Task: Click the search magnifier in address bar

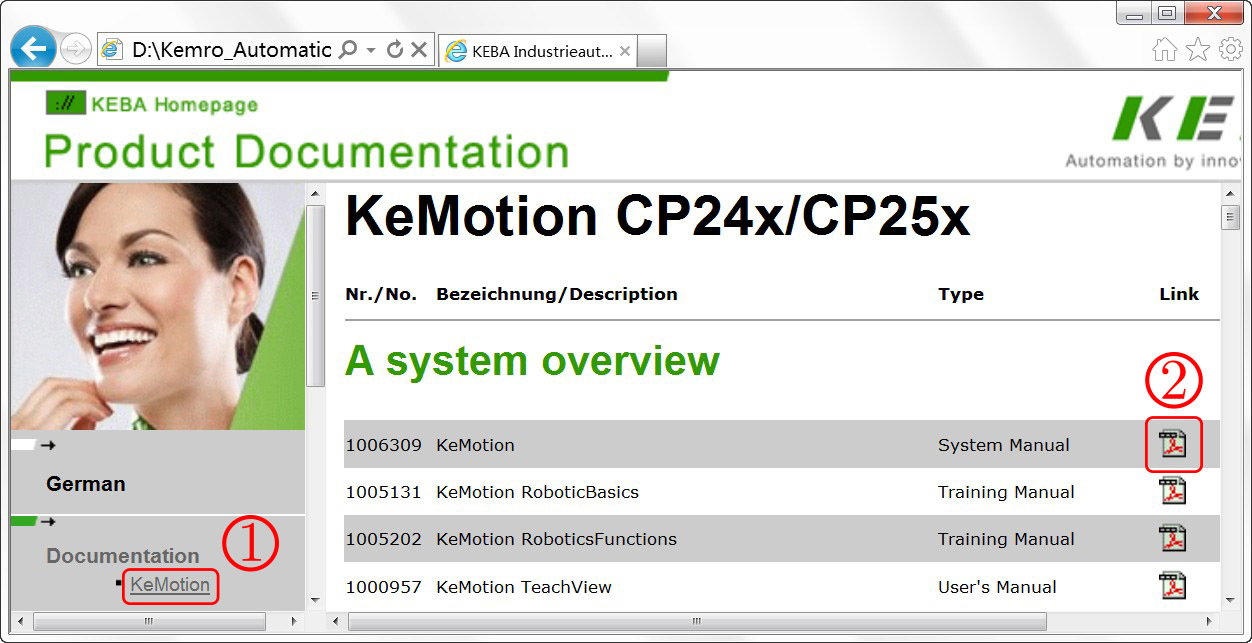Action: [x=347, y=49]
